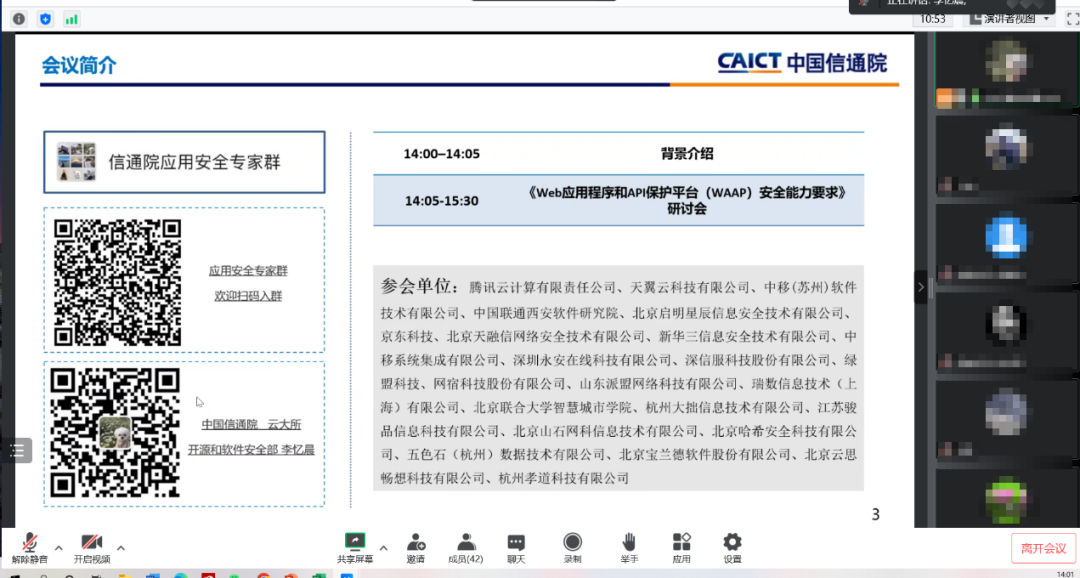Image resolution: width=1080 pixels, height=578 pixels.
Task: Click the blue security shield icon
Action: click(45, 19)
